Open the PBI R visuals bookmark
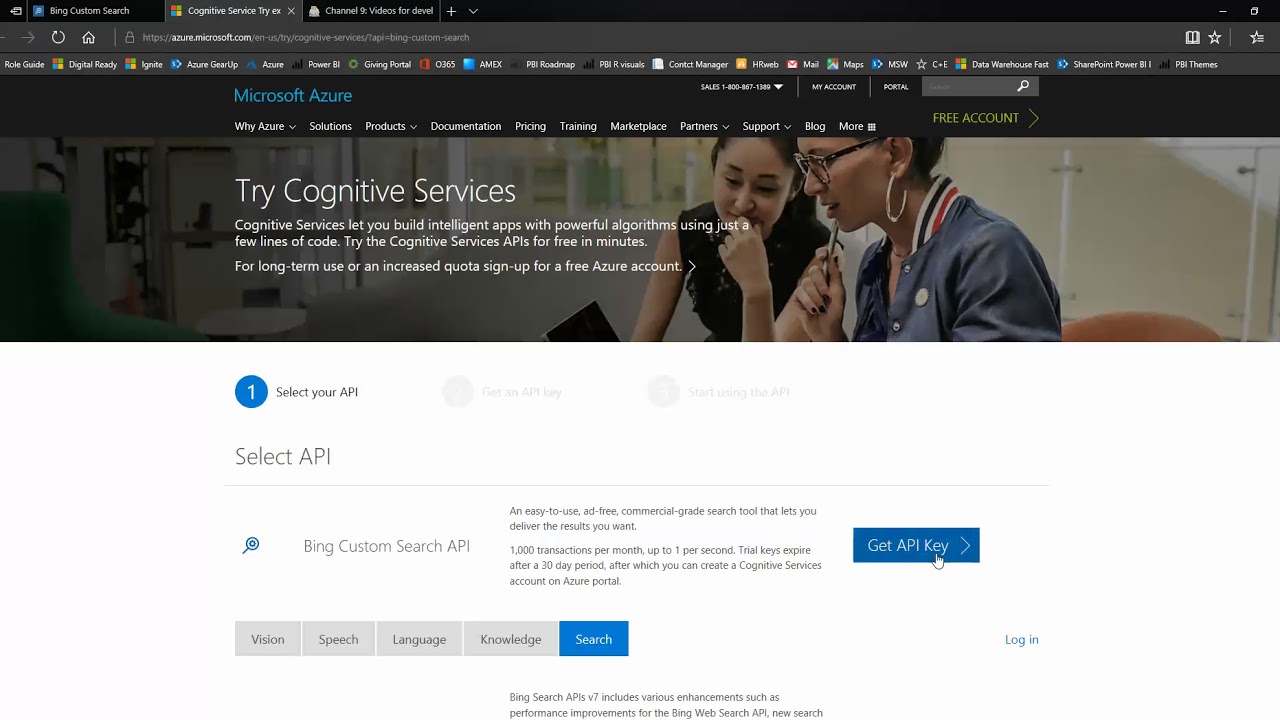1280x720 pixels. click(614, 64)
